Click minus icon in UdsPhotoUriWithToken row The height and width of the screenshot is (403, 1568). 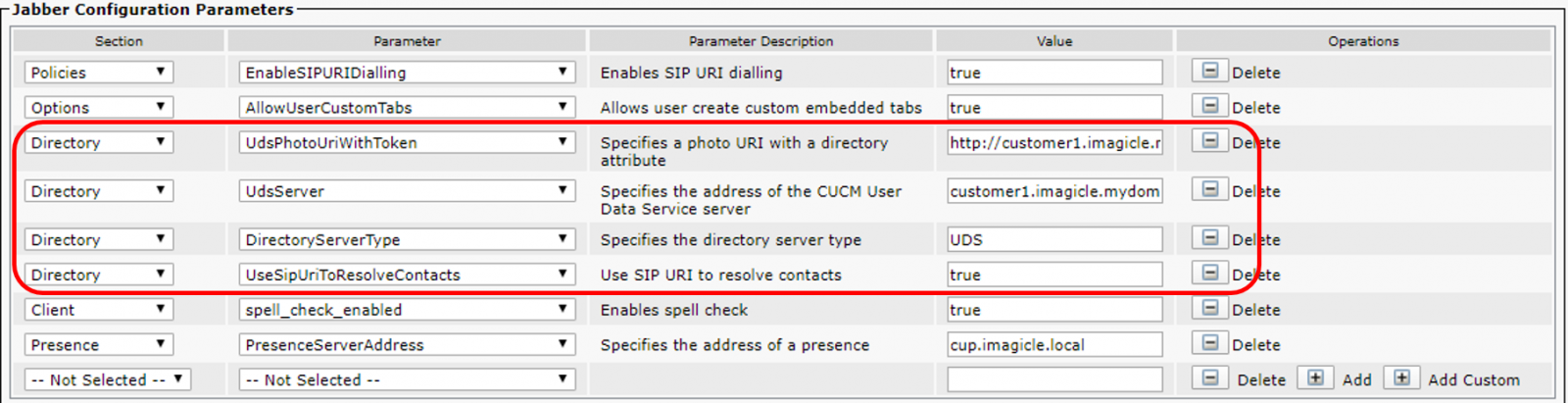(1210, 141)
